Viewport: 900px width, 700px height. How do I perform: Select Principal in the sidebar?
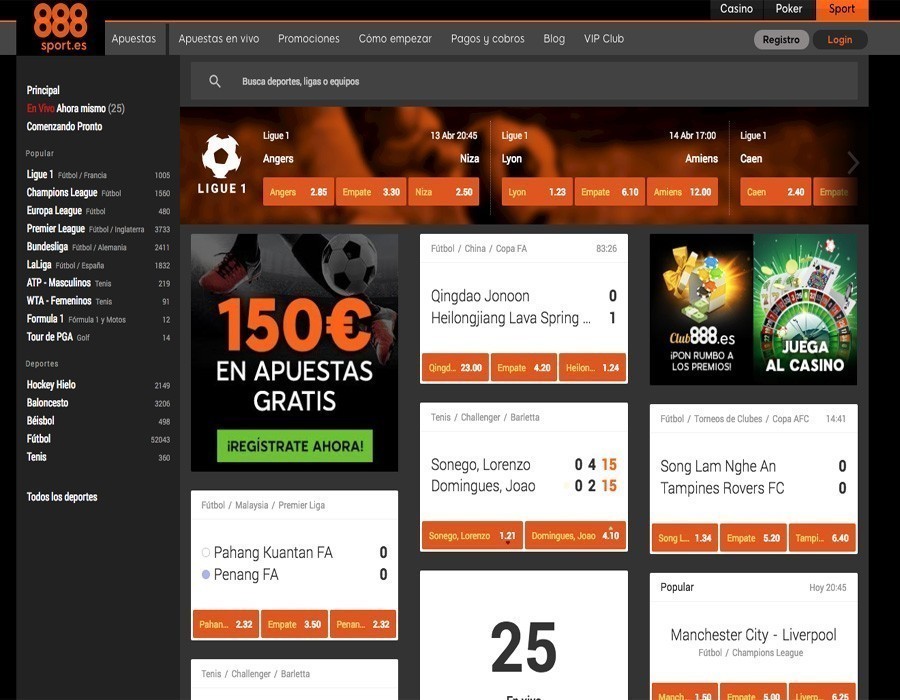coord(43,90)
